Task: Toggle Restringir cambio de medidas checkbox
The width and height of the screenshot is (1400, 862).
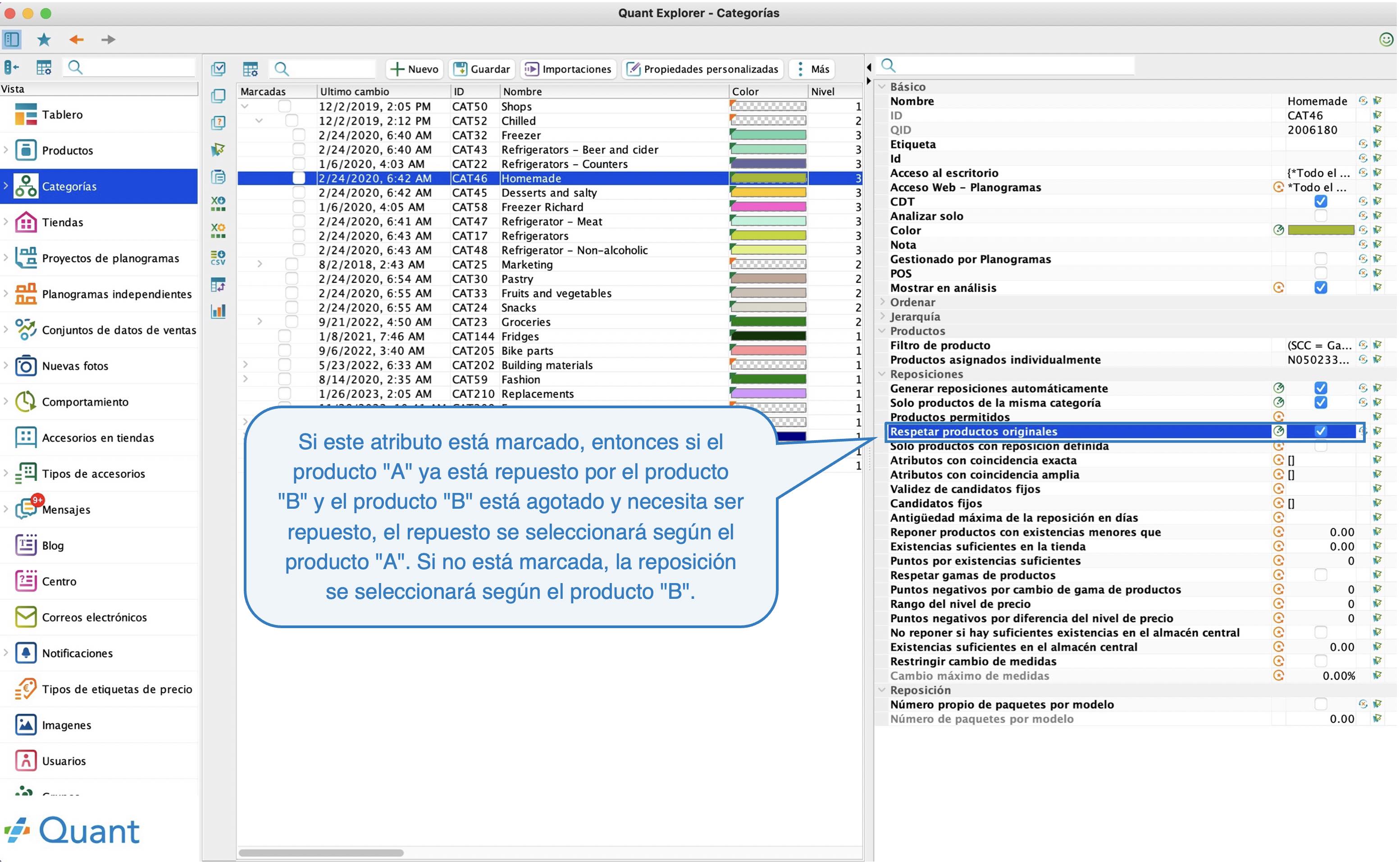Action: click(1320, 661)
